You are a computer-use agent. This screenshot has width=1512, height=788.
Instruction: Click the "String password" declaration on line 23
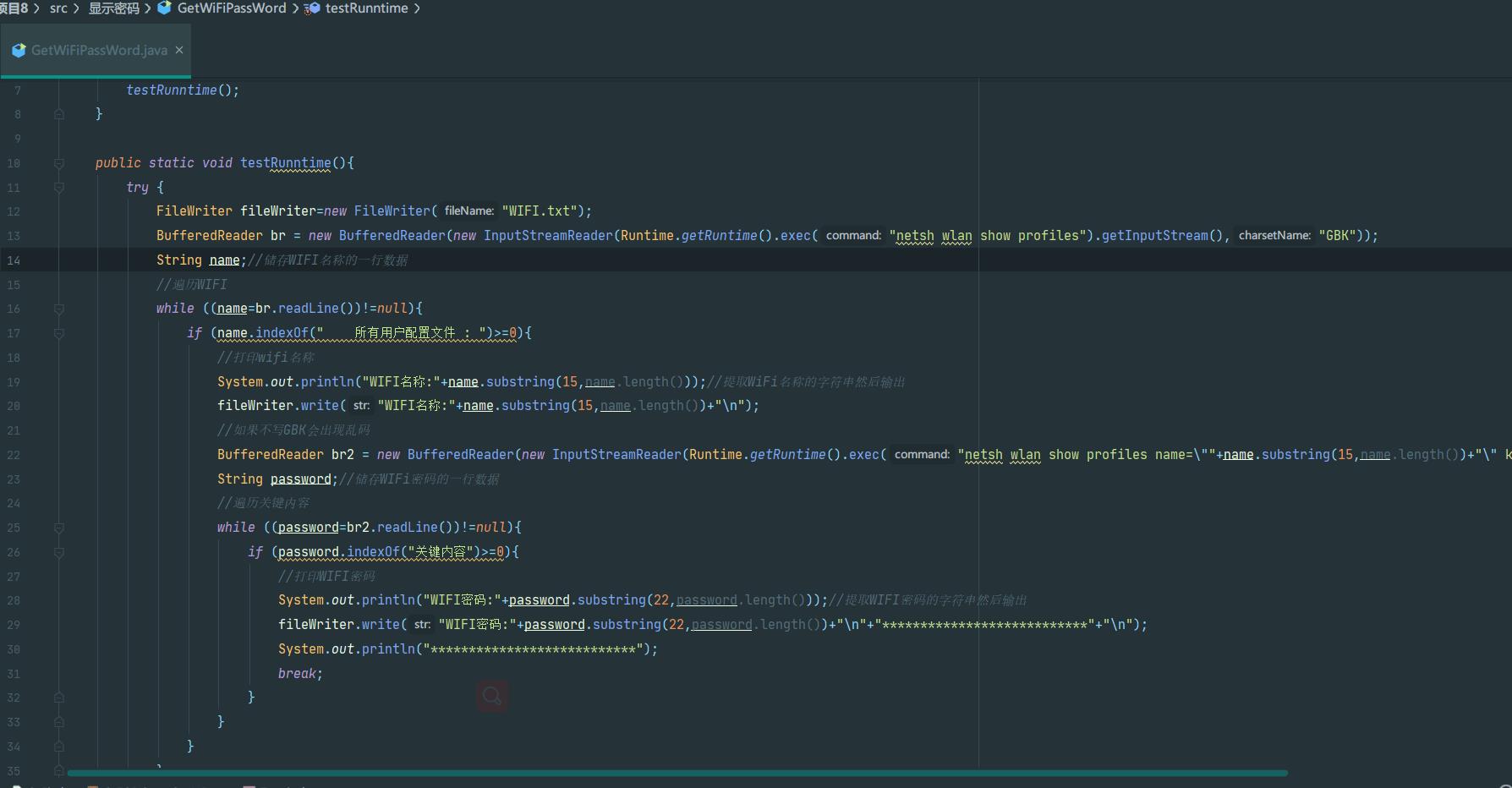click(x=277, y=479)
